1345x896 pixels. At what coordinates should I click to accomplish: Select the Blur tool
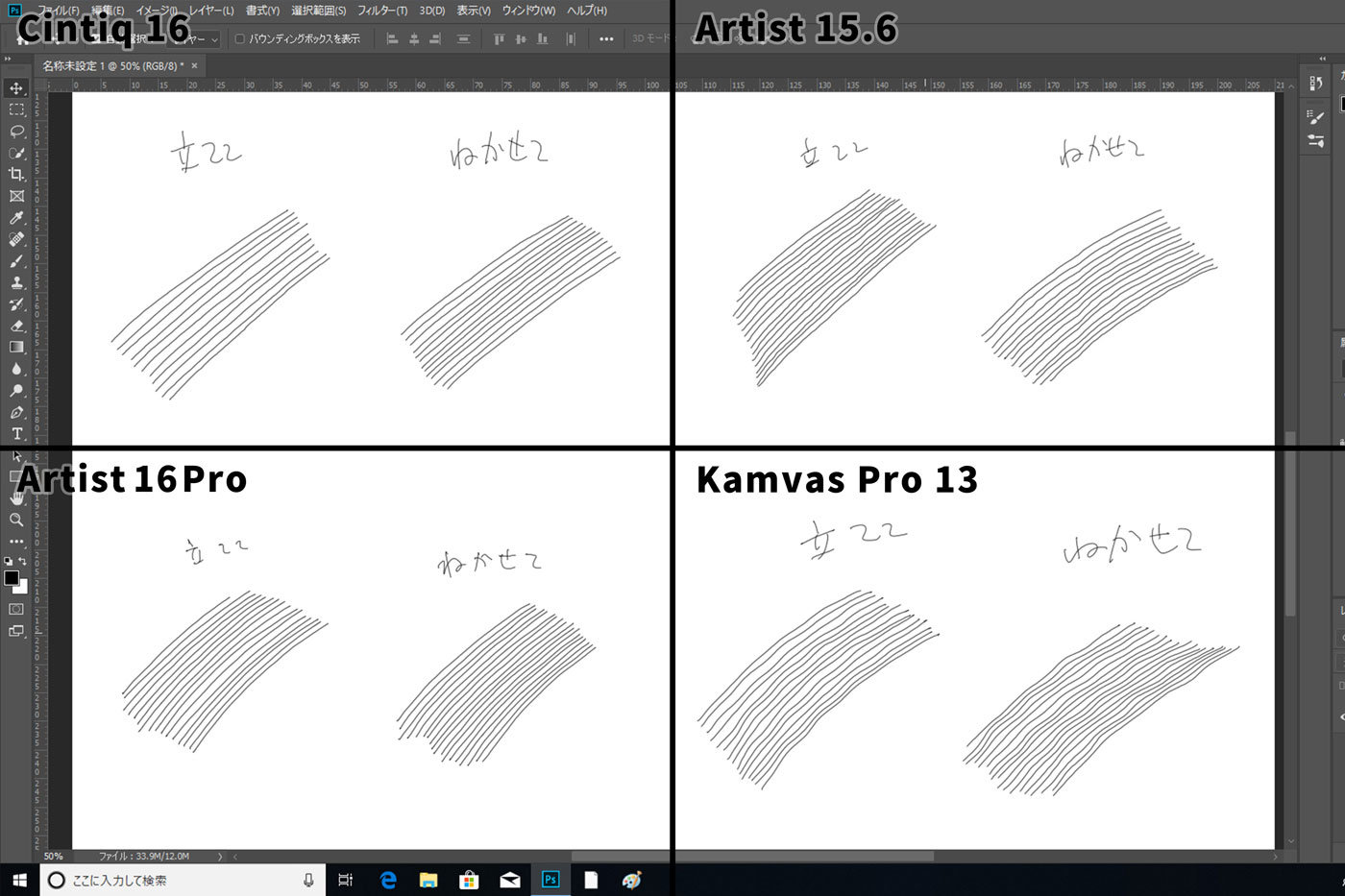(16, 369)
